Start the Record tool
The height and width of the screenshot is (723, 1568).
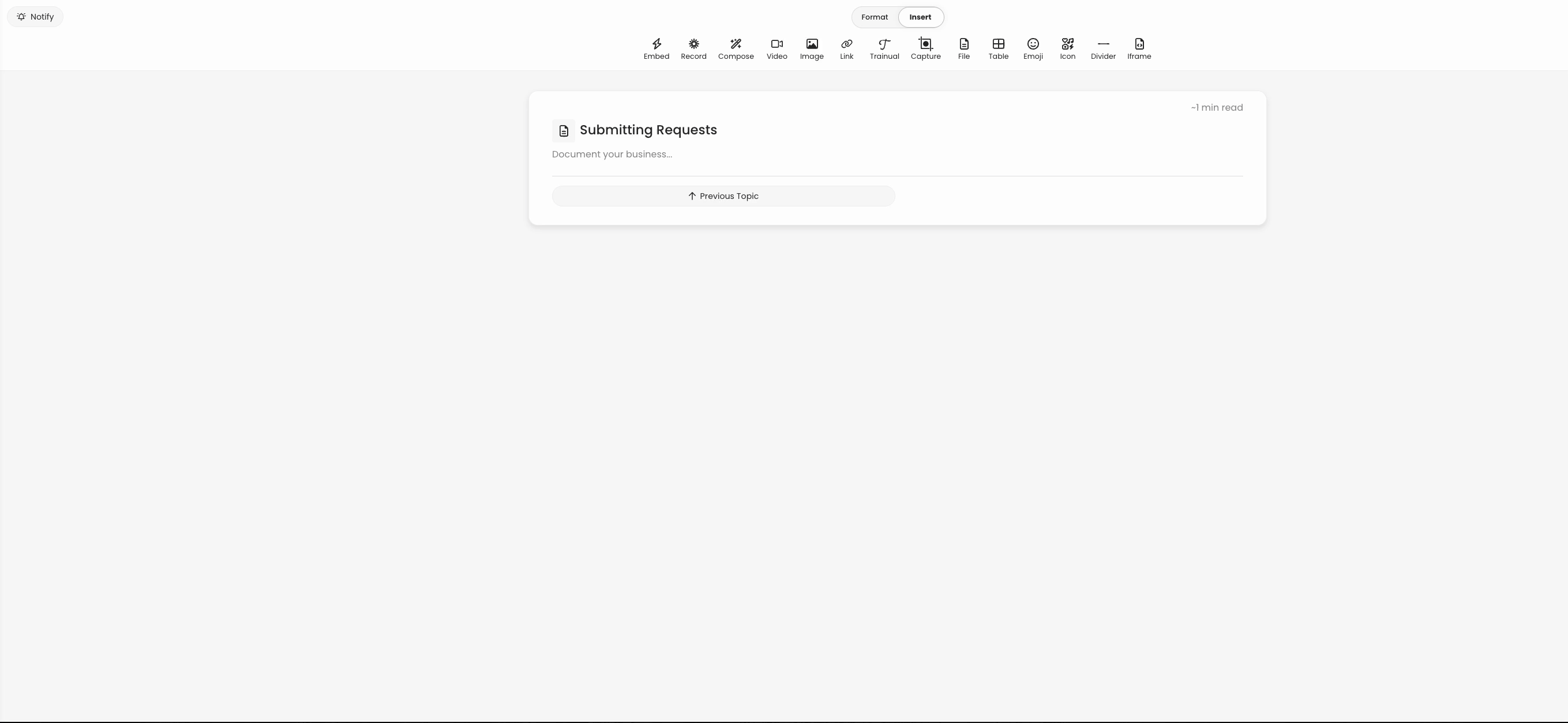coord(693,50)
